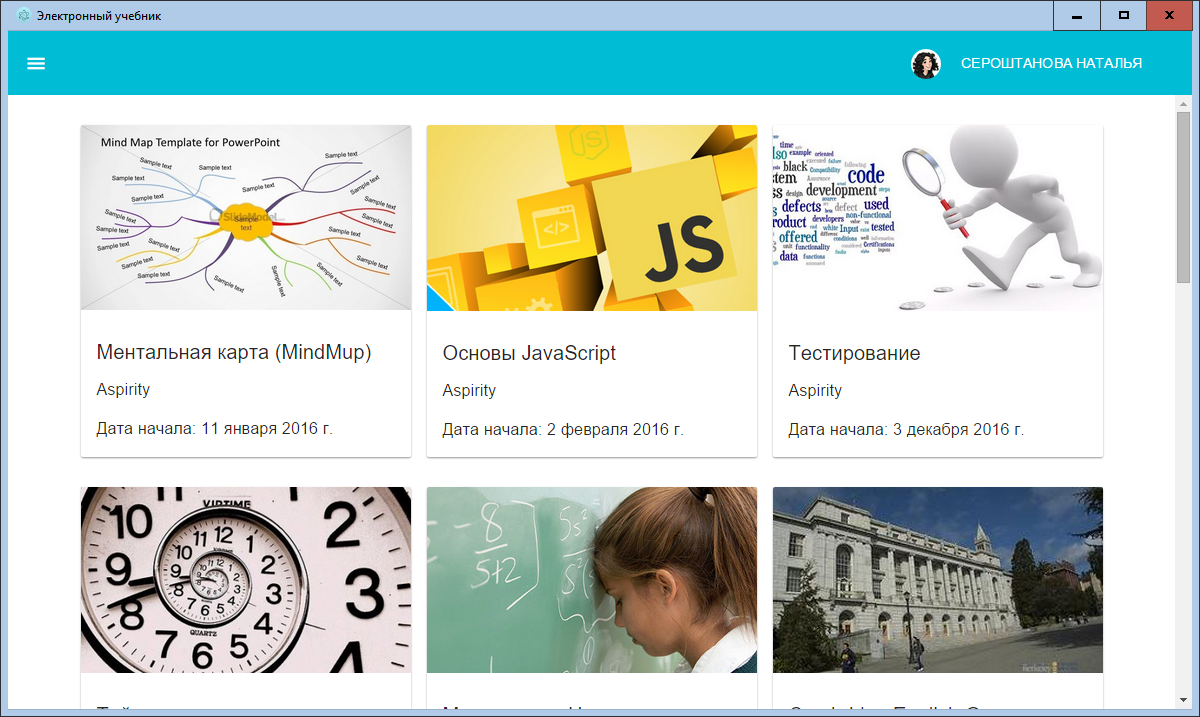Open the spiral clock course image
1200x717 pixels.
click(x=246, y=580)
